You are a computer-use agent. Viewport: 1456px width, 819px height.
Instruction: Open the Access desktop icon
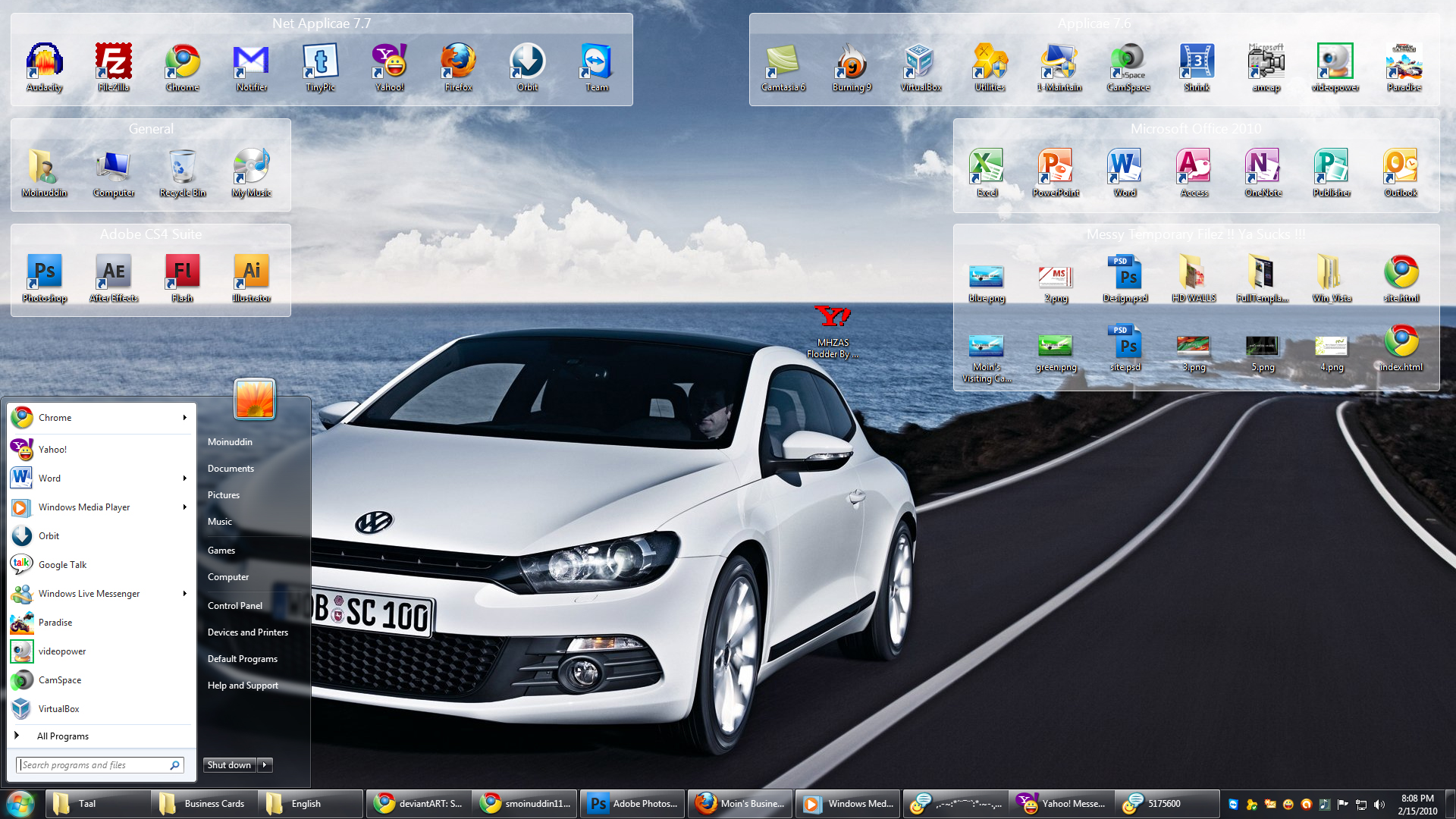pos(1194,173)
